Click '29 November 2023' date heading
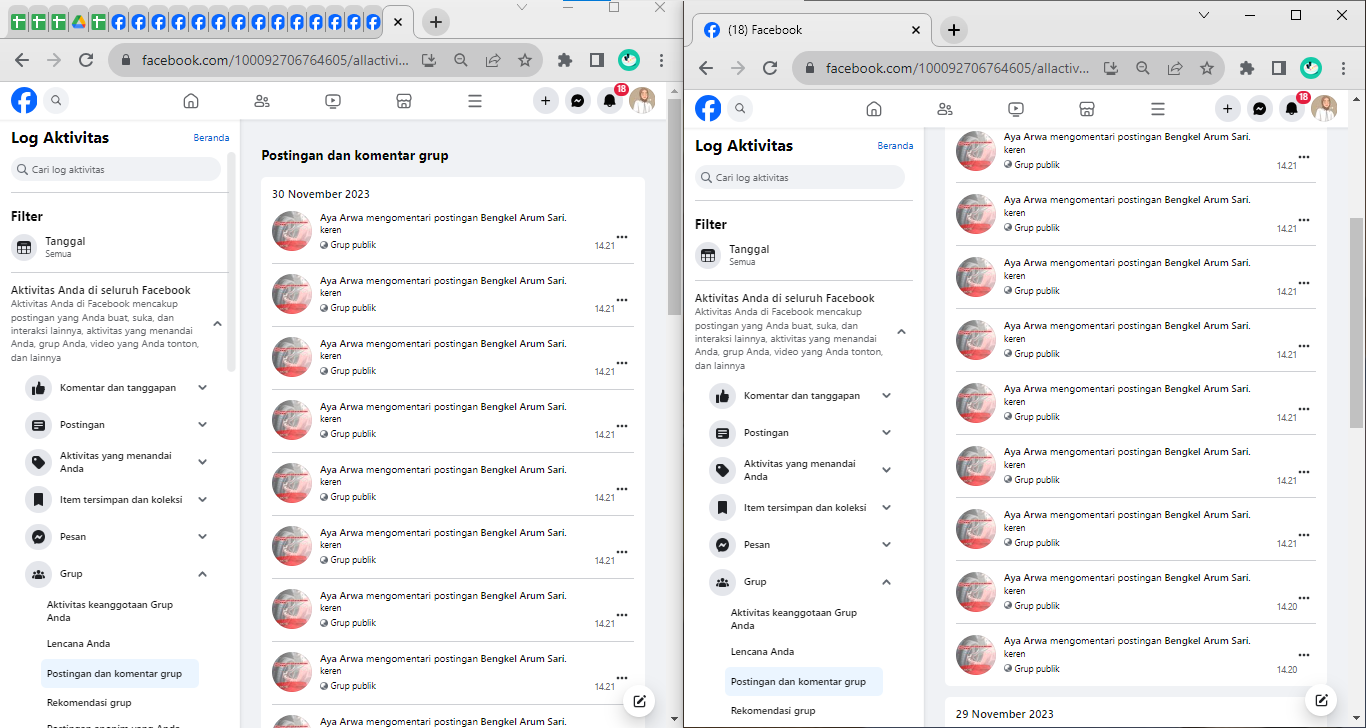The width and height of the screenshot is (1366, 728). [1004, 714]
